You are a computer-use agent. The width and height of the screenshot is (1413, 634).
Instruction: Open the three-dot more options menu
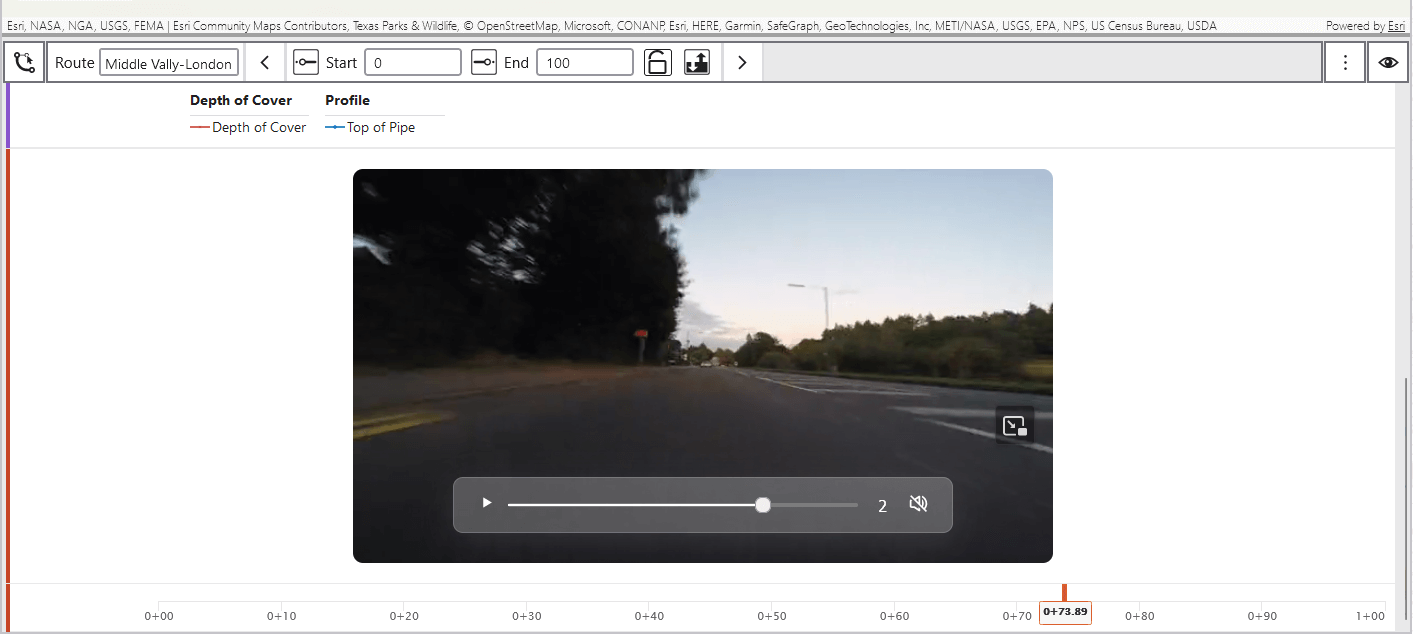(x=1345, y=63)
